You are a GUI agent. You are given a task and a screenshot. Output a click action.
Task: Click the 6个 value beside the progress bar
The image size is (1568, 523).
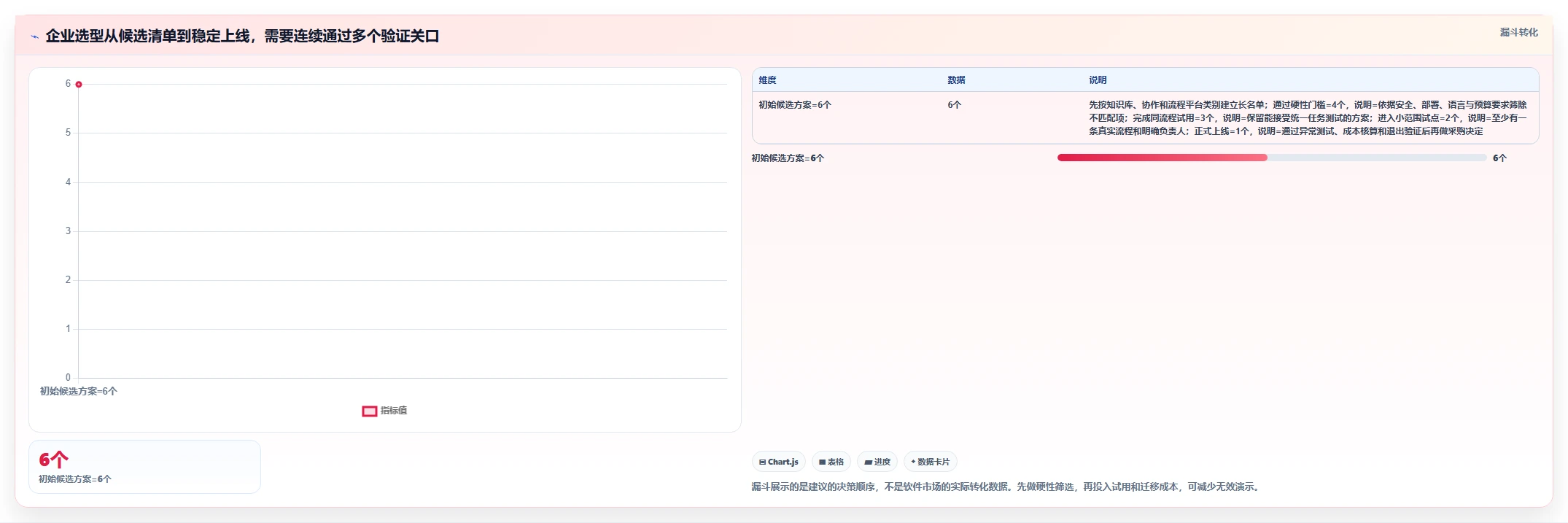[1499, 158]
